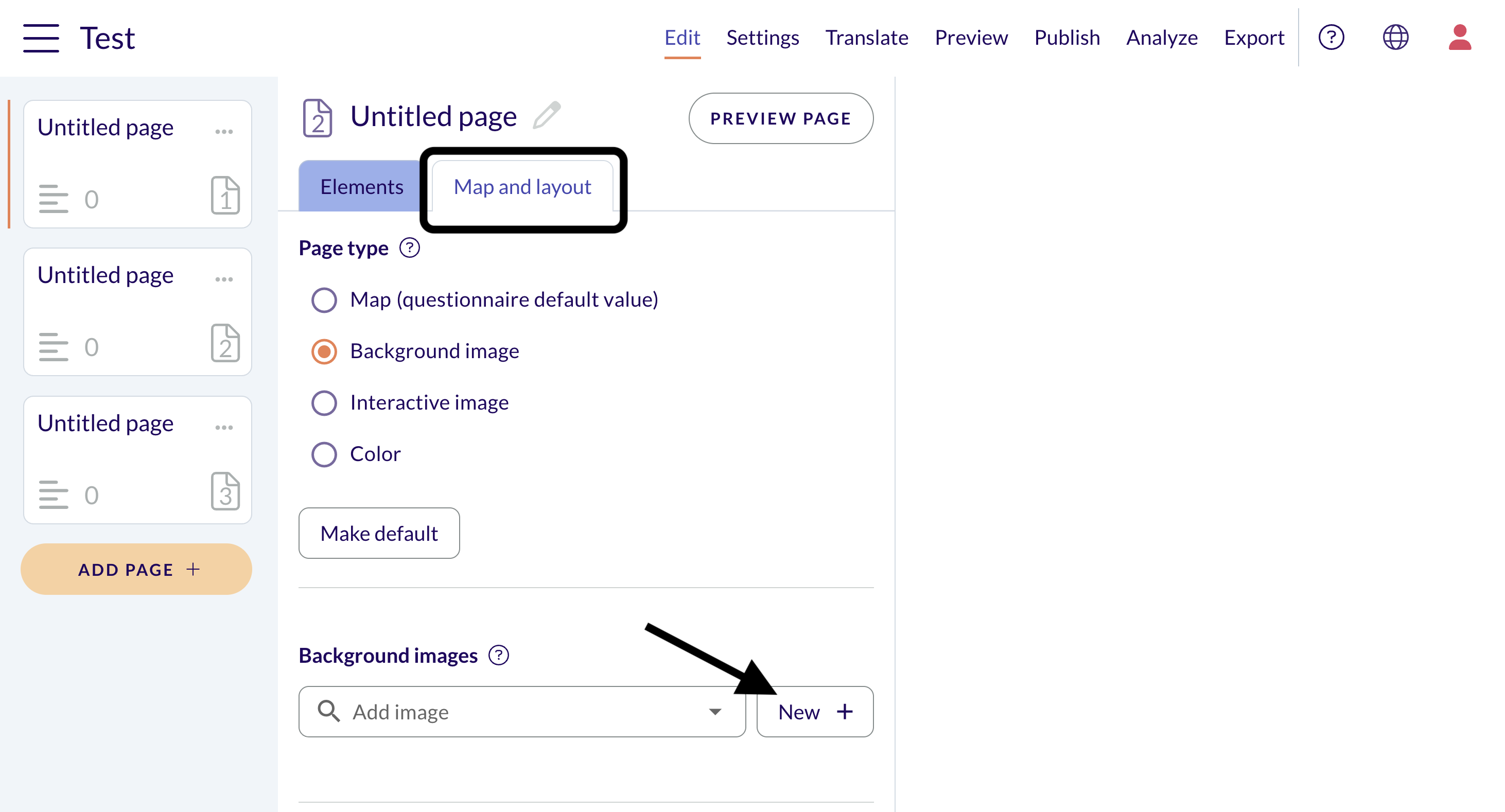Open the Settings menu item
The height and width of the screenshot is (812, 1505).
click(x=762, y=38)
